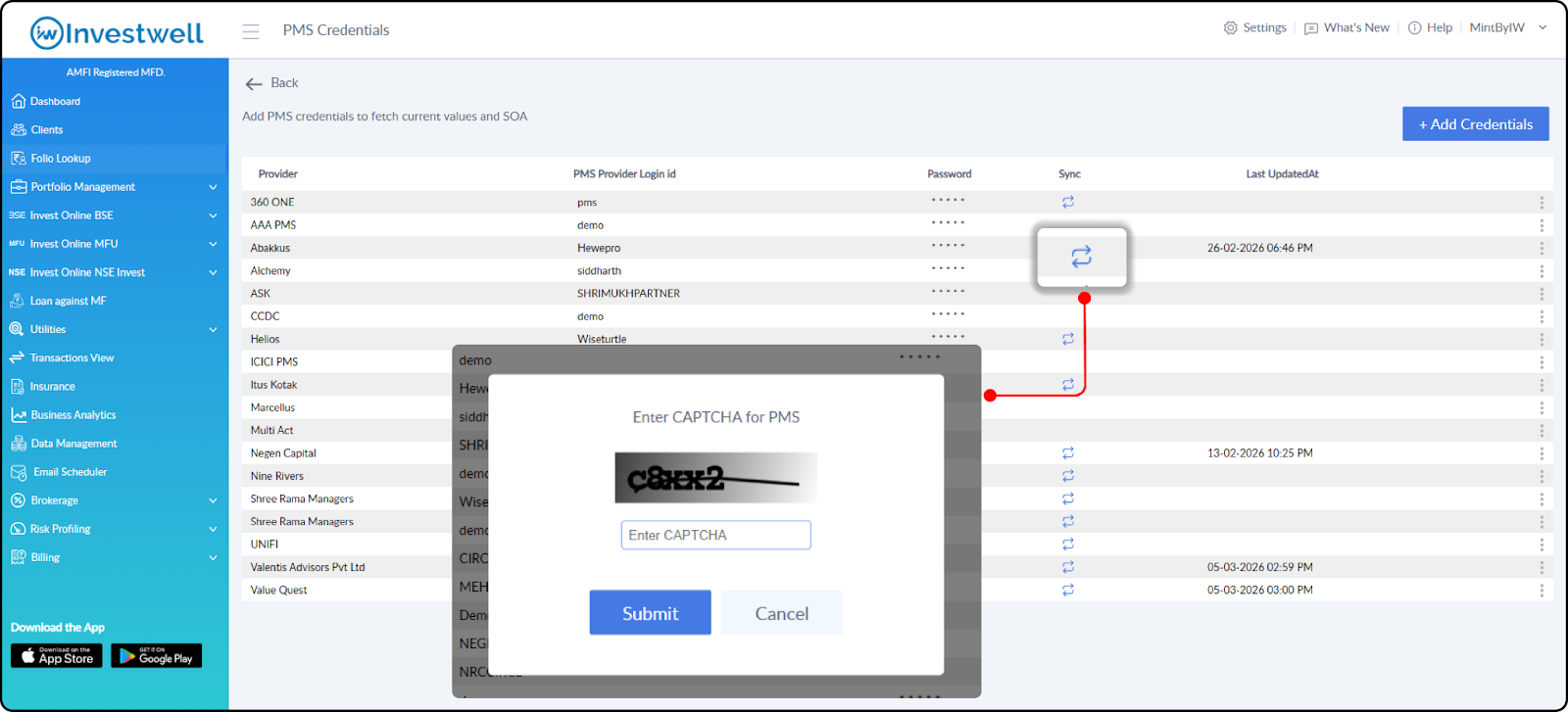The height and width of the screenshot is (712, 1568).
Task: Open Folio Lookup from sidebar
Action: click(x=114, y=159)
